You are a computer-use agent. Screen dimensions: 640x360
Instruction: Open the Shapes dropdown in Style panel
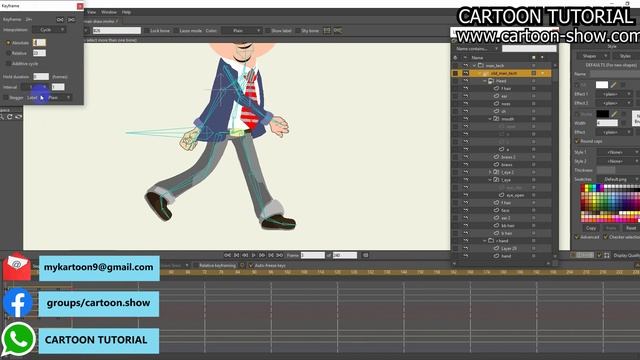coord(592,56)
